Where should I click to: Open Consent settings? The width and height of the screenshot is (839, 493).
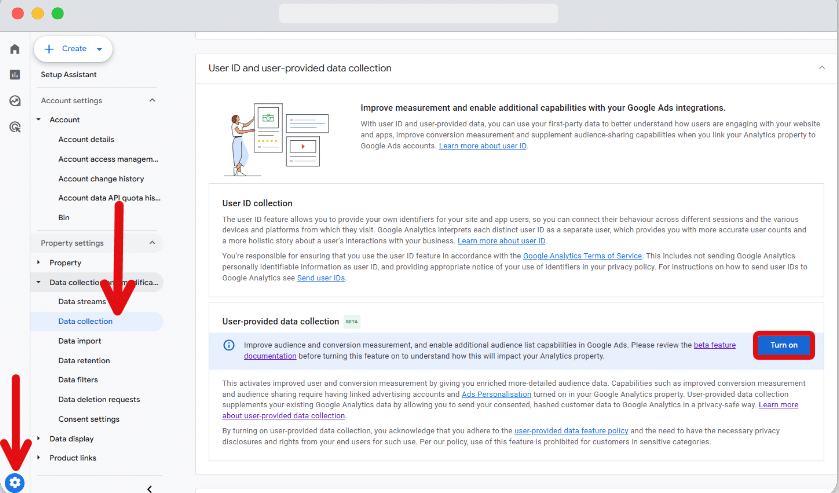[89, 419]
